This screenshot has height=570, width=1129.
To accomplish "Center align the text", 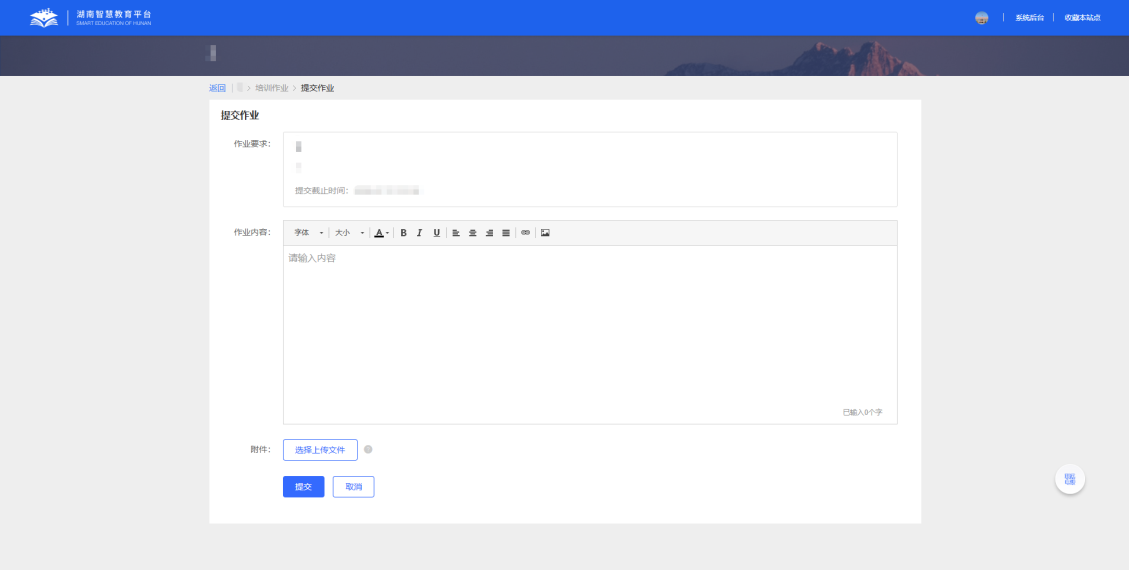I will [472, 233].
